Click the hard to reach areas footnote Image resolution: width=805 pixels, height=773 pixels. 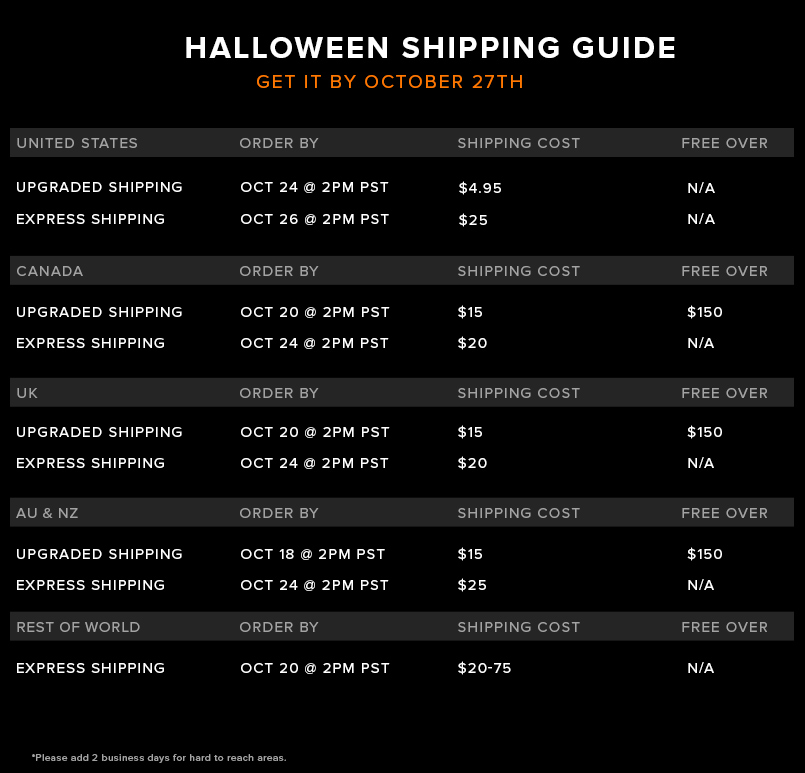coord(159,758)
